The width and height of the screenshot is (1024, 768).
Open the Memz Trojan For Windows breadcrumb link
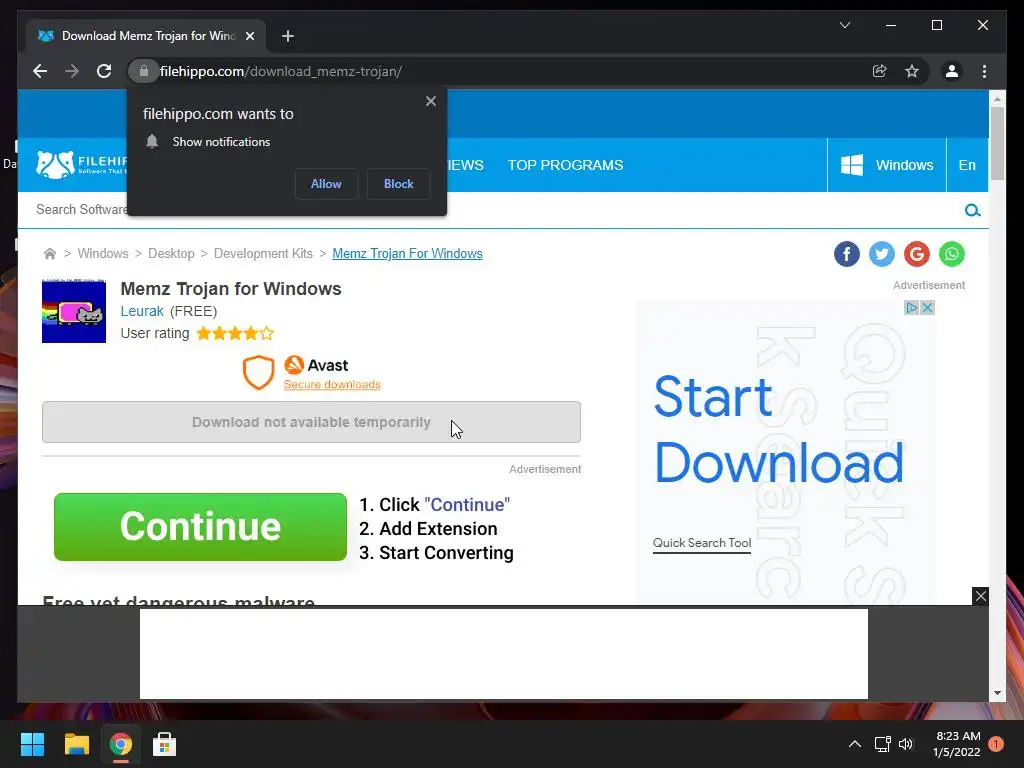pos(408,253)
